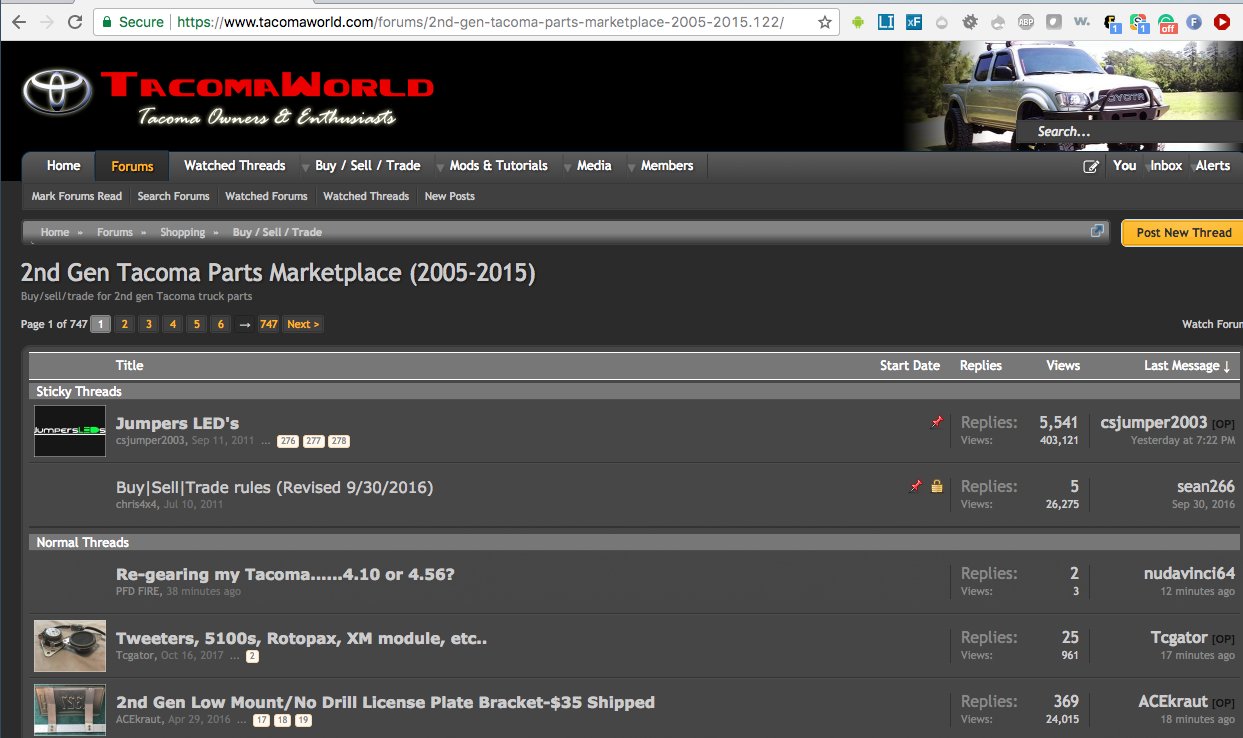Viewport: 1243px width, 738px height.
Task: Go to page 2 of thread list
Action: point(124,324)
